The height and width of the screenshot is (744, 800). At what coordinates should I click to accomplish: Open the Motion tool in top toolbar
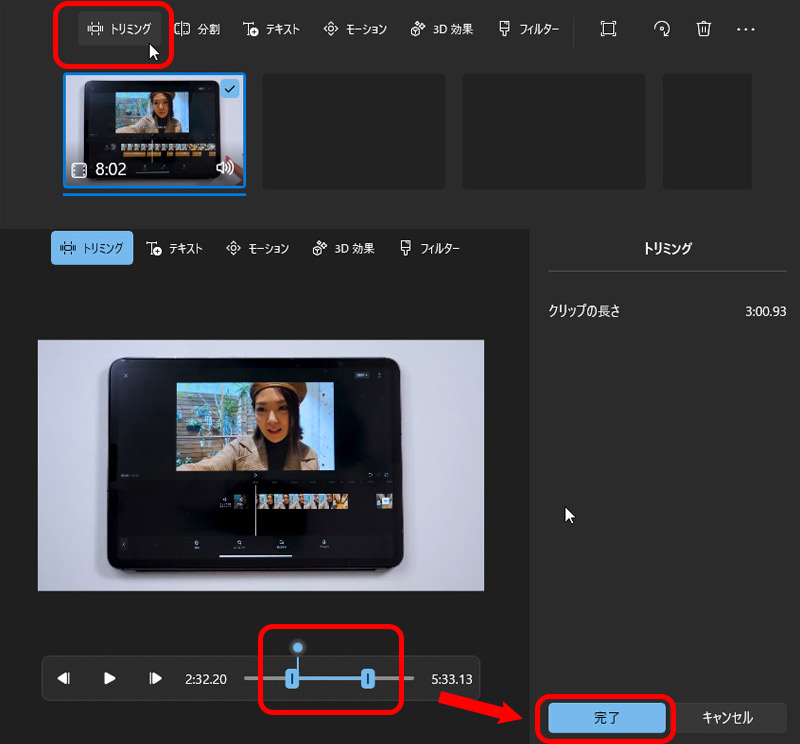point(355,29)
